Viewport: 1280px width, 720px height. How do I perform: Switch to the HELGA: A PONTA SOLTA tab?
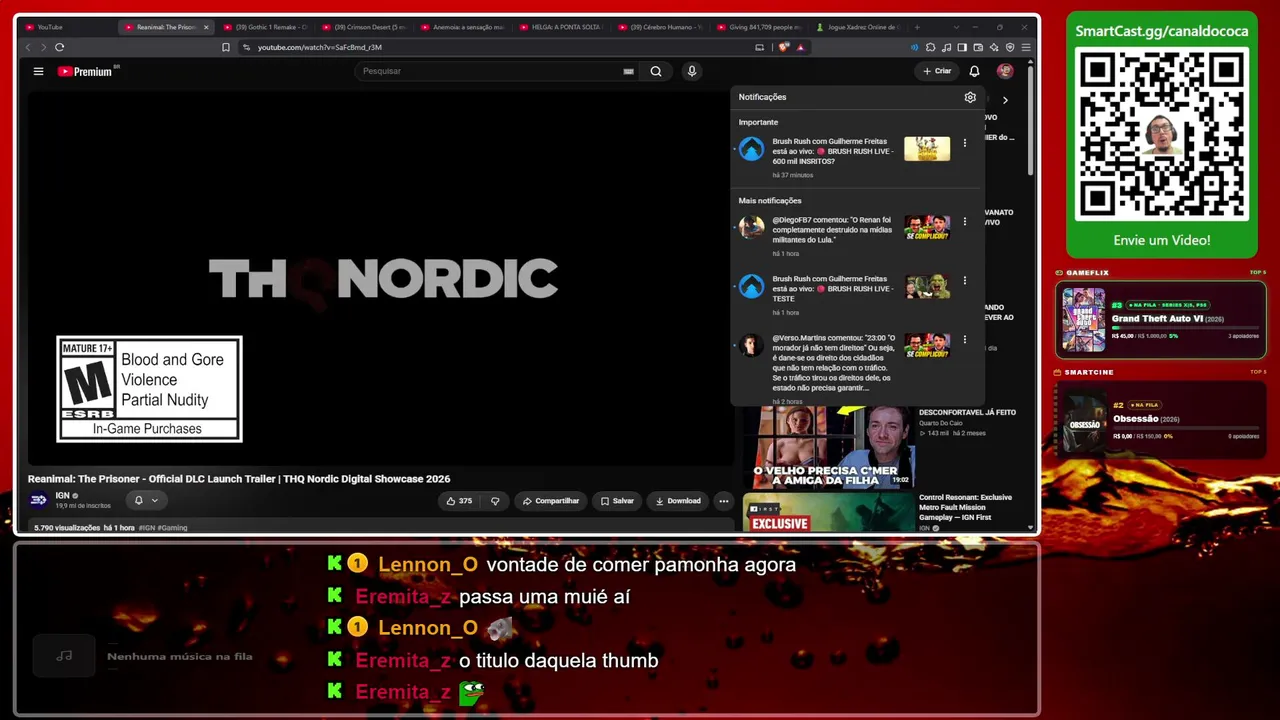[x=561, y=27]
